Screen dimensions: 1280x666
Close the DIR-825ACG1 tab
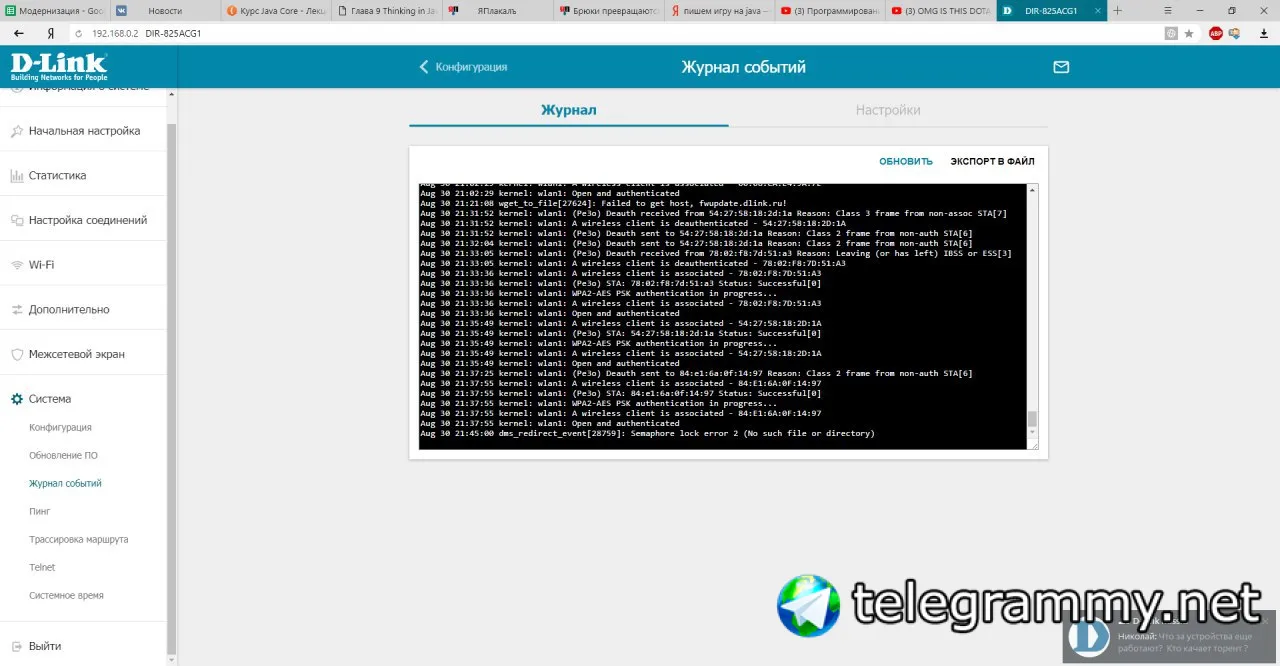[1100, 10]
